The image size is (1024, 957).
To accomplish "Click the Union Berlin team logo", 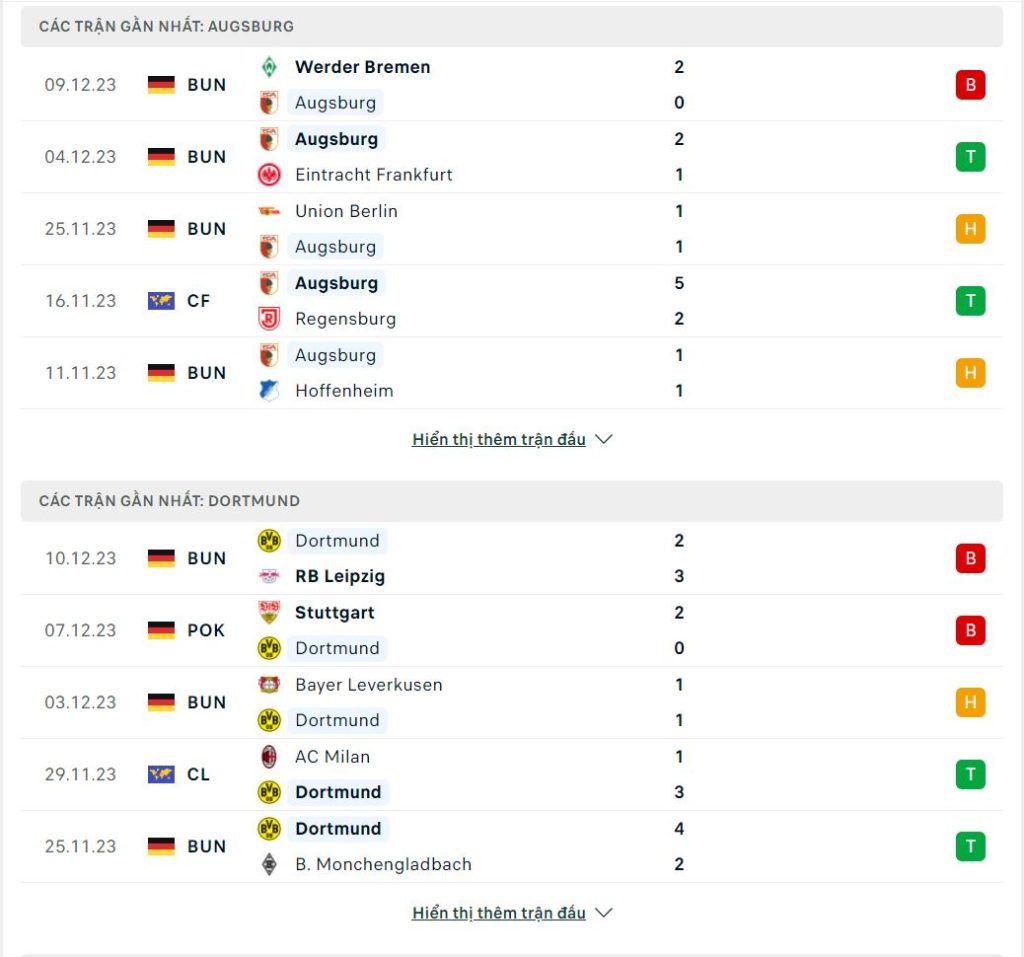I will click(x=269, y=211).
